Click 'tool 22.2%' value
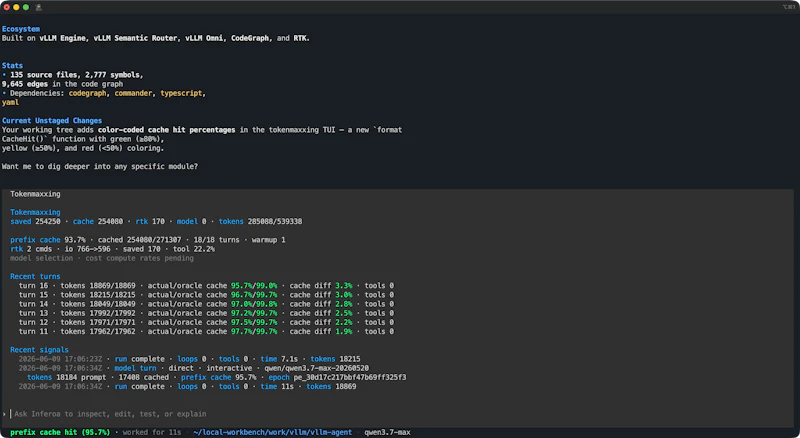 (194, 249)
